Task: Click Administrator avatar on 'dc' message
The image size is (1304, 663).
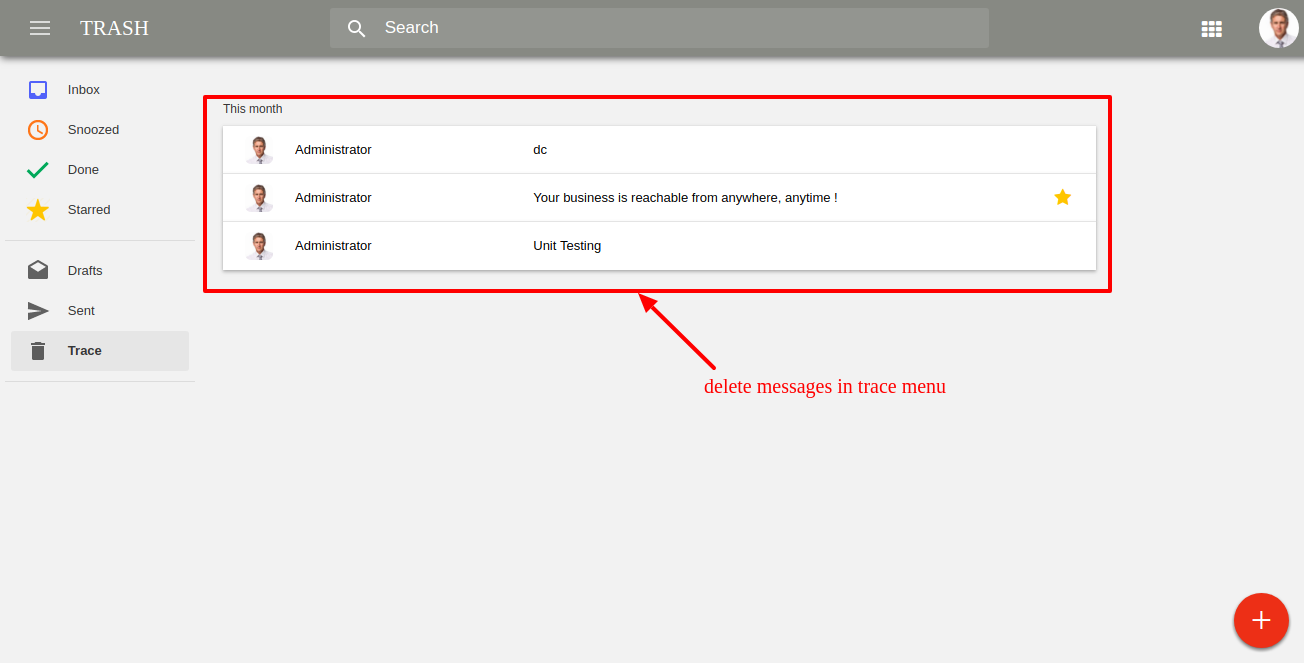Action: [x=260, y=150]
